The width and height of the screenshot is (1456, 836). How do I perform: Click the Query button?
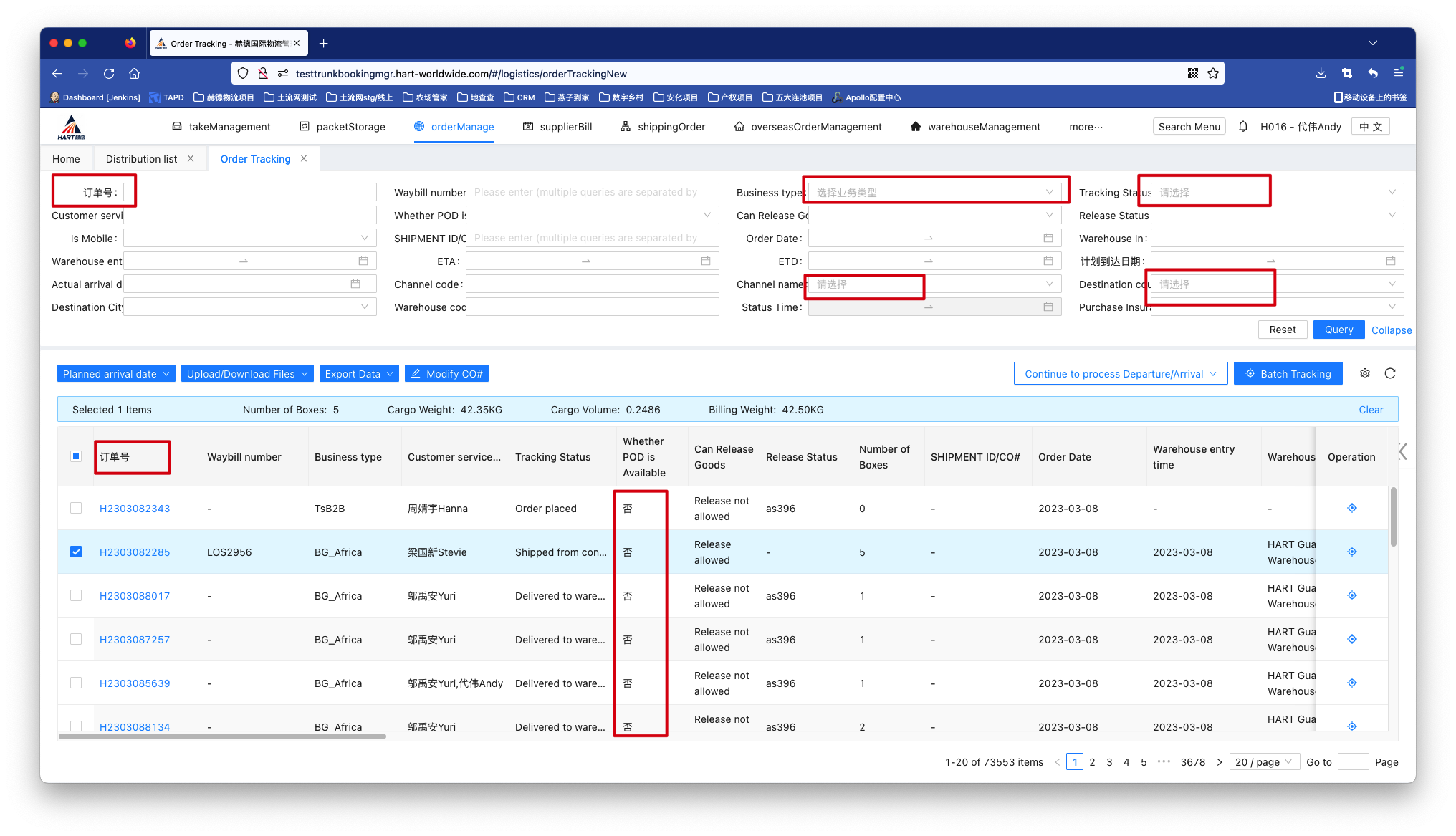tap(1338, 330)
